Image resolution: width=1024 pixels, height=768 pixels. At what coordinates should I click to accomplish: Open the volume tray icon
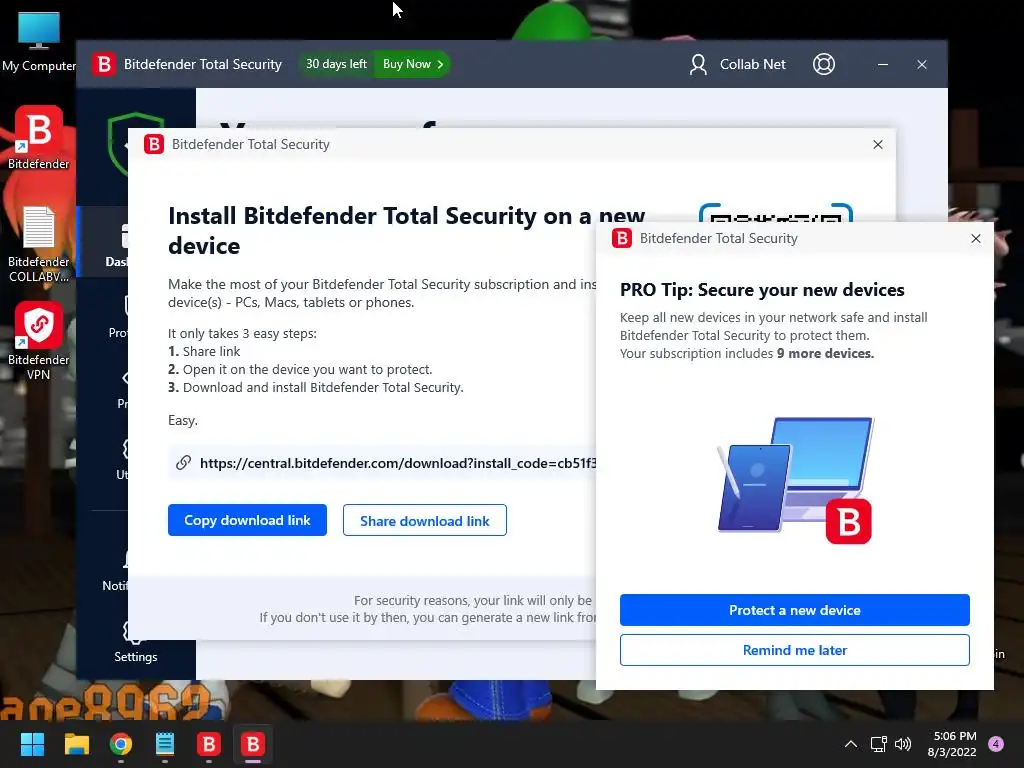click(903, 744)
